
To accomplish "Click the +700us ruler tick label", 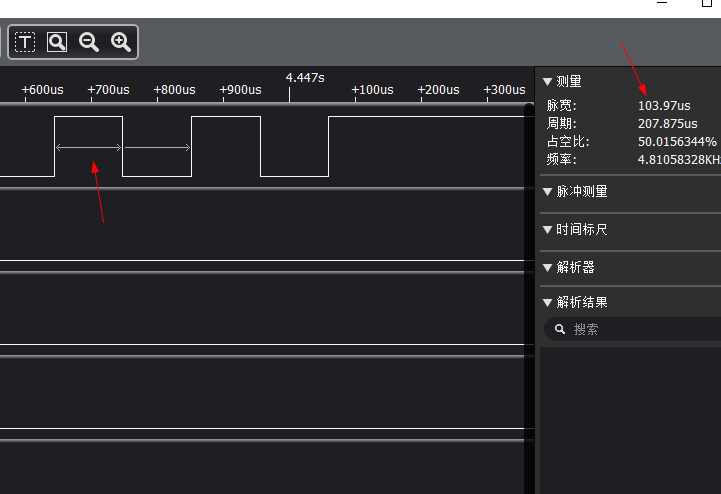I will (109, 90).
